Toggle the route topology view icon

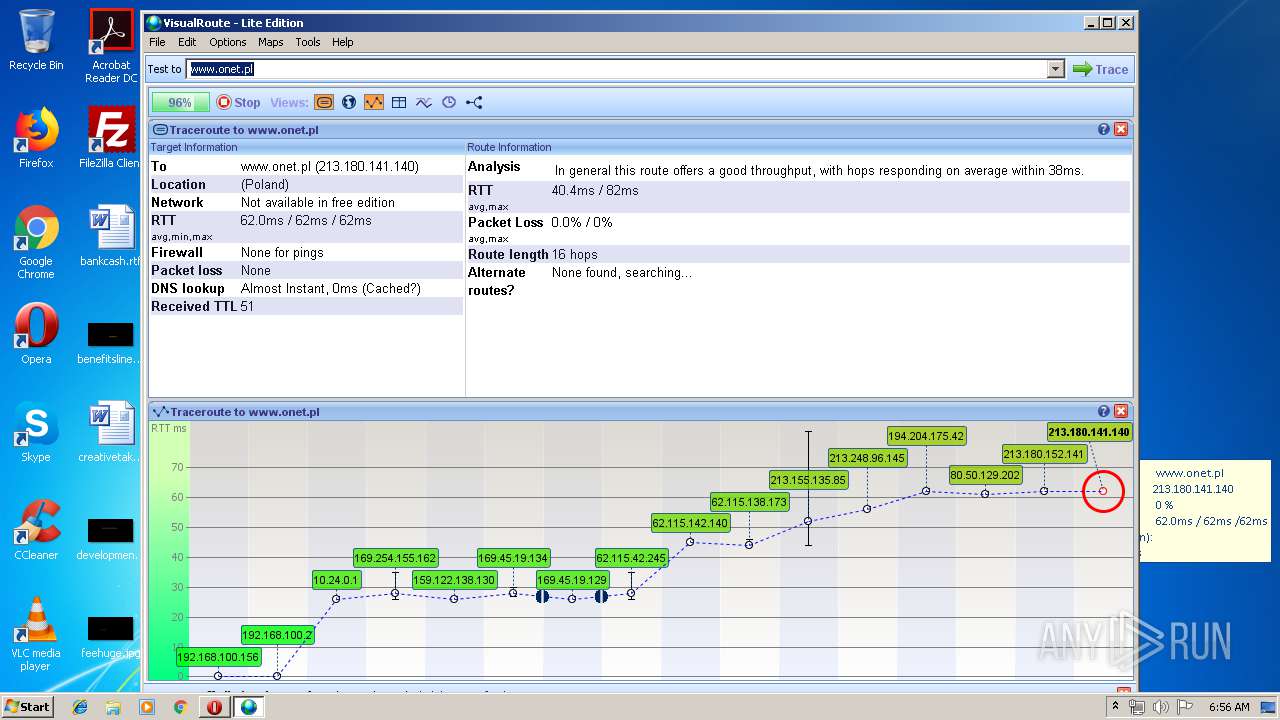[x=474, y=102]
